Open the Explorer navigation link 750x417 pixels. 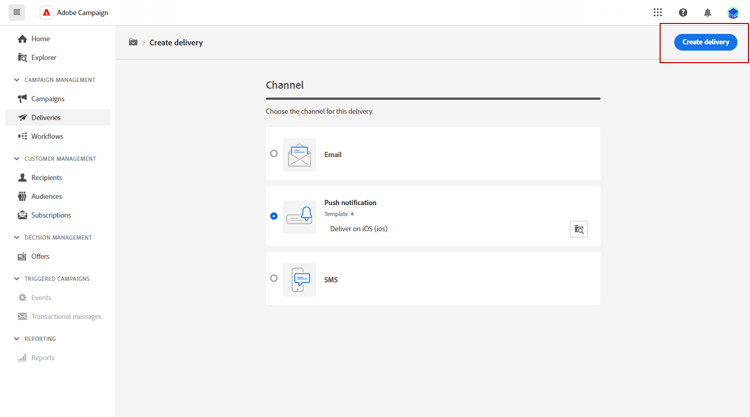click(44, 58)
